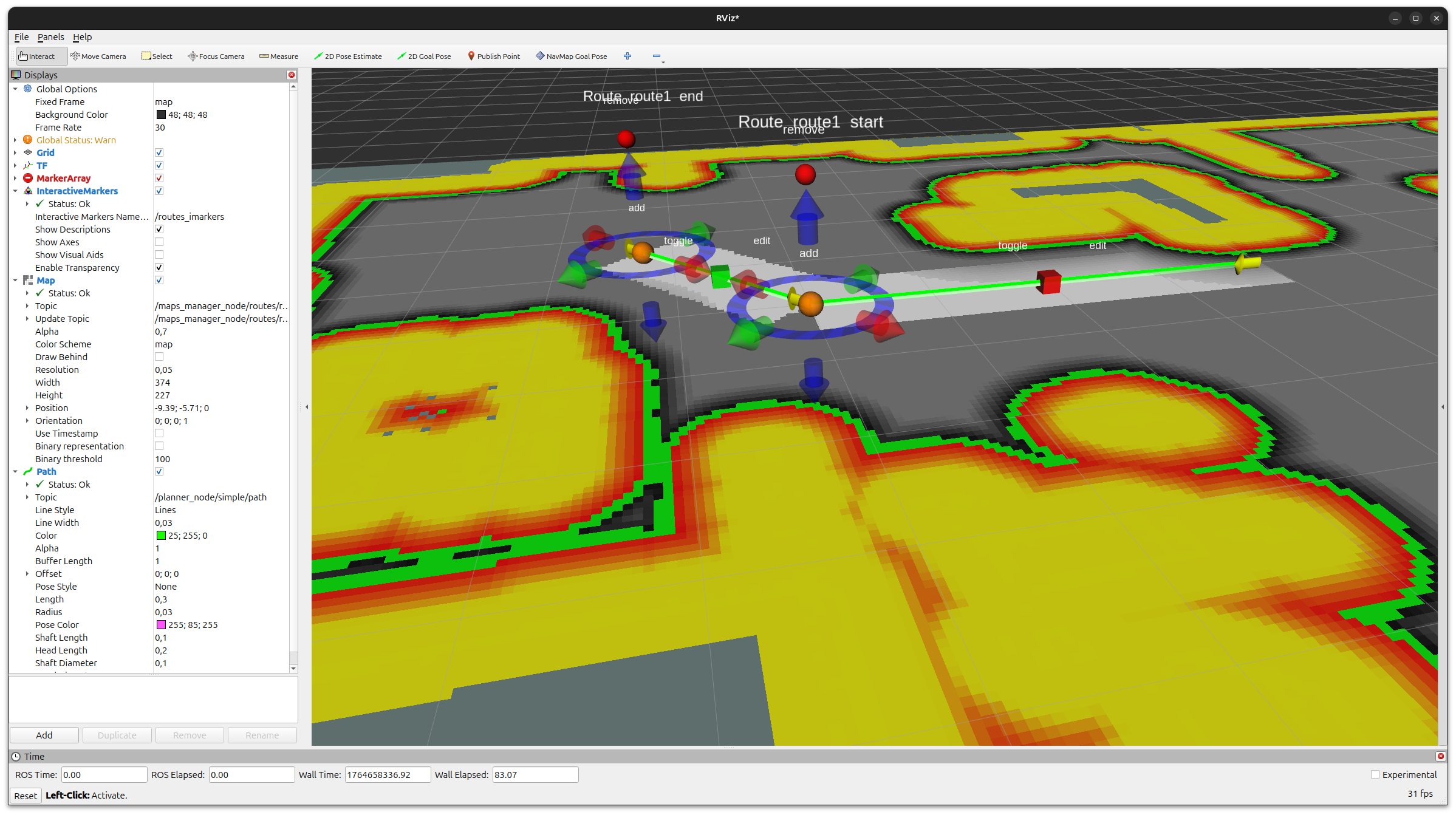Activate the NavMap Goal Pose tool
The width and height of the screenshot is (1456, 815).
[x=571, y=56]
